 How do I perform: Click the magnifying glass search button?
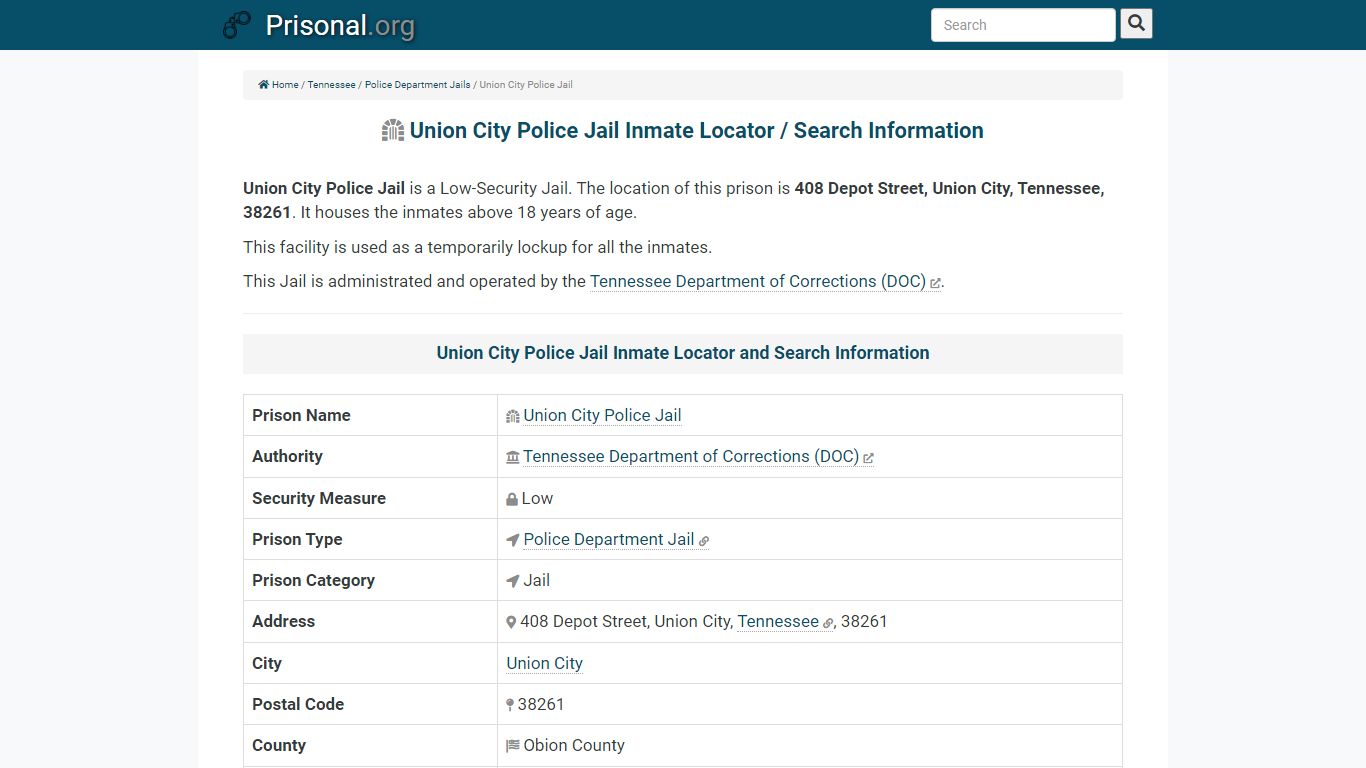[x=1136, y=23]
